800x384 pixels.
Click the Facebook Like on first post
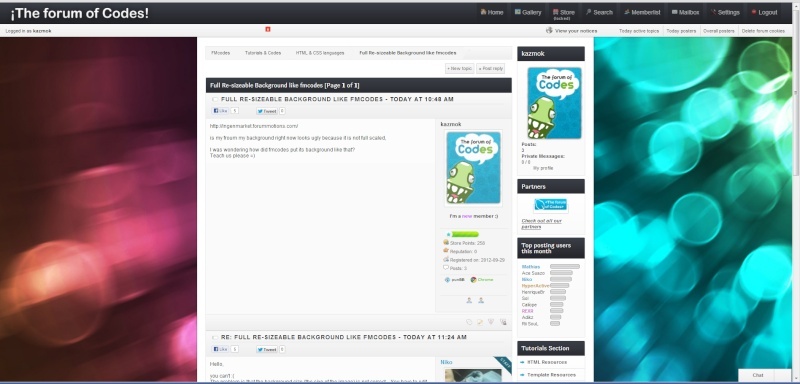point(220,111)
